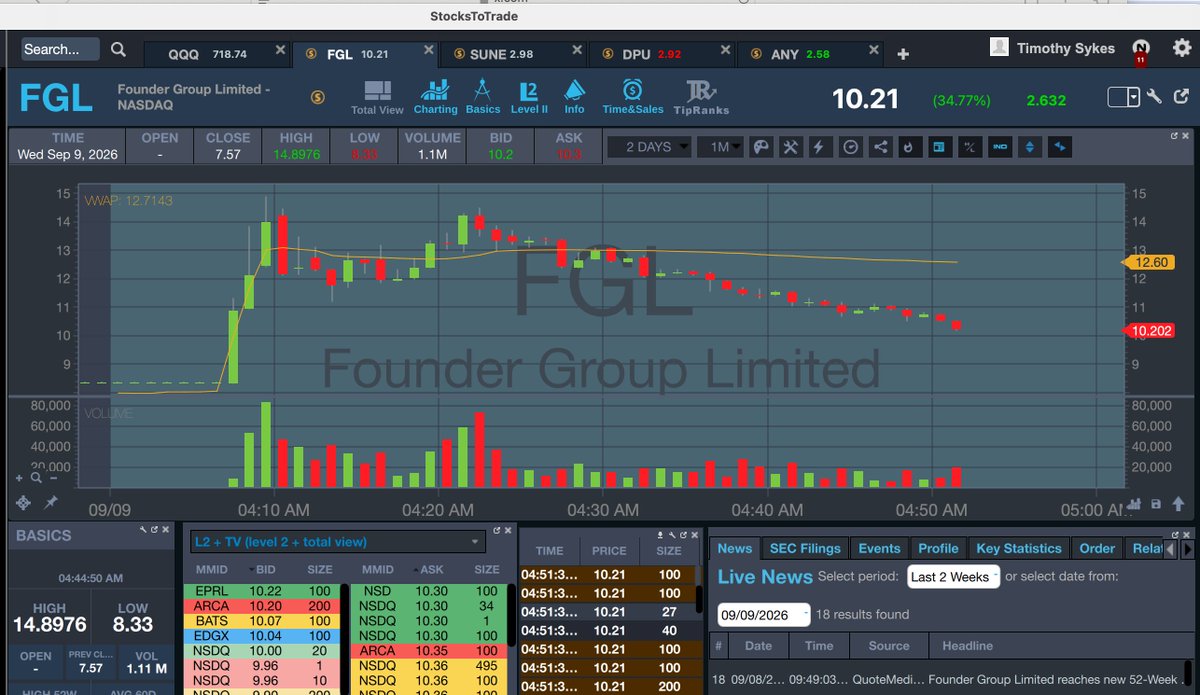Click the search magnifier icon
The height and width of the screenshot is (695, 1200).
tap(118, 49)
